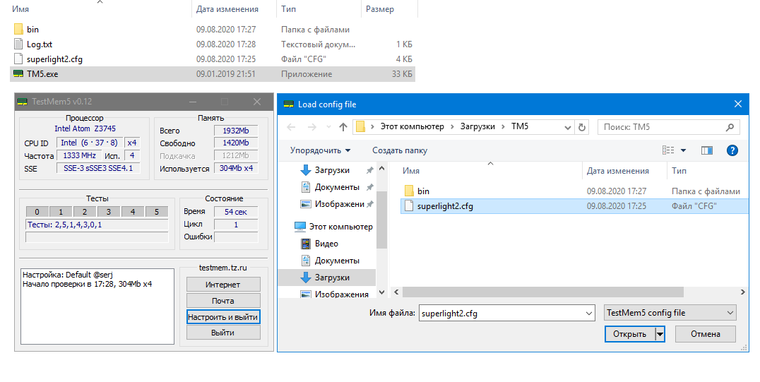Close the Load config file dialog

(x=738, y=104)
